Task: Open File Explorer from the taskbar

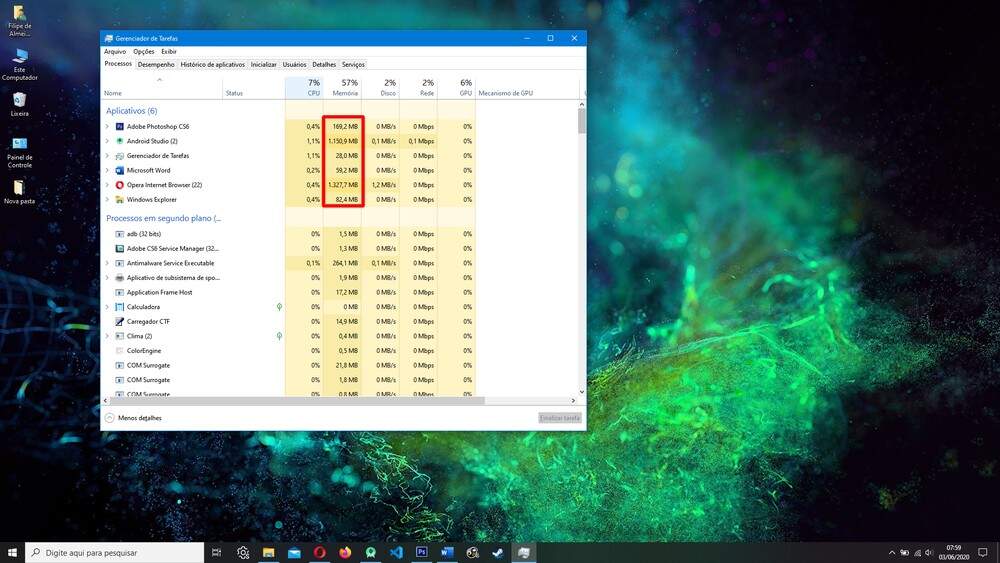Action: 268,552
